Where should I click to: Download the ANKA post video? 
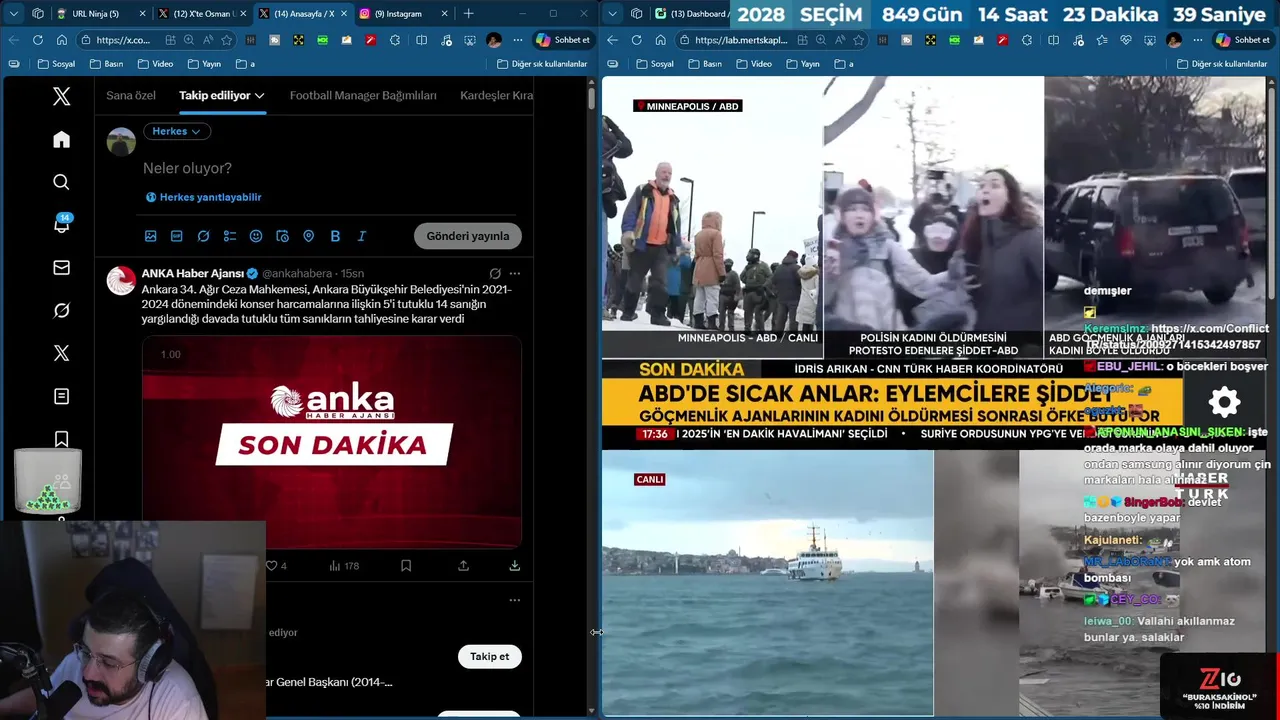pos(514,565)
